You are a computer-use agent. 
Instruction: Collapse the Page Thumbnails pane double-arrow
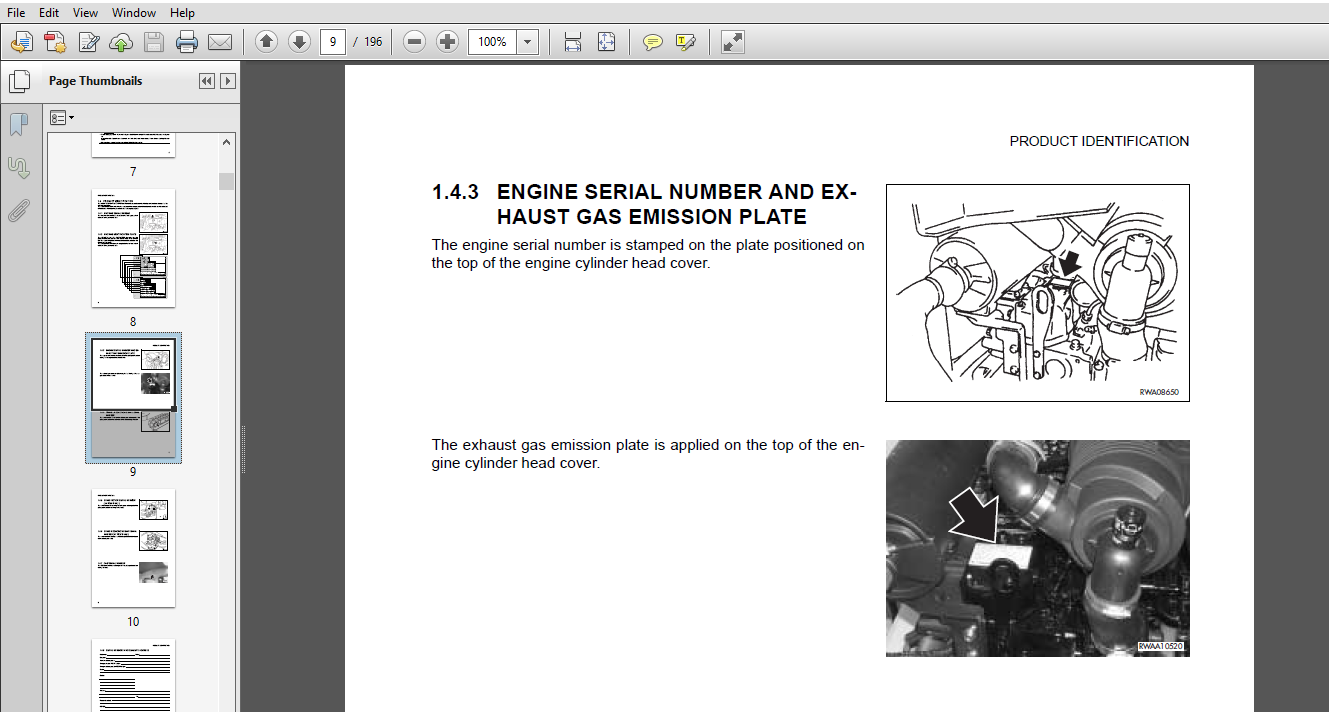(207, 81)
